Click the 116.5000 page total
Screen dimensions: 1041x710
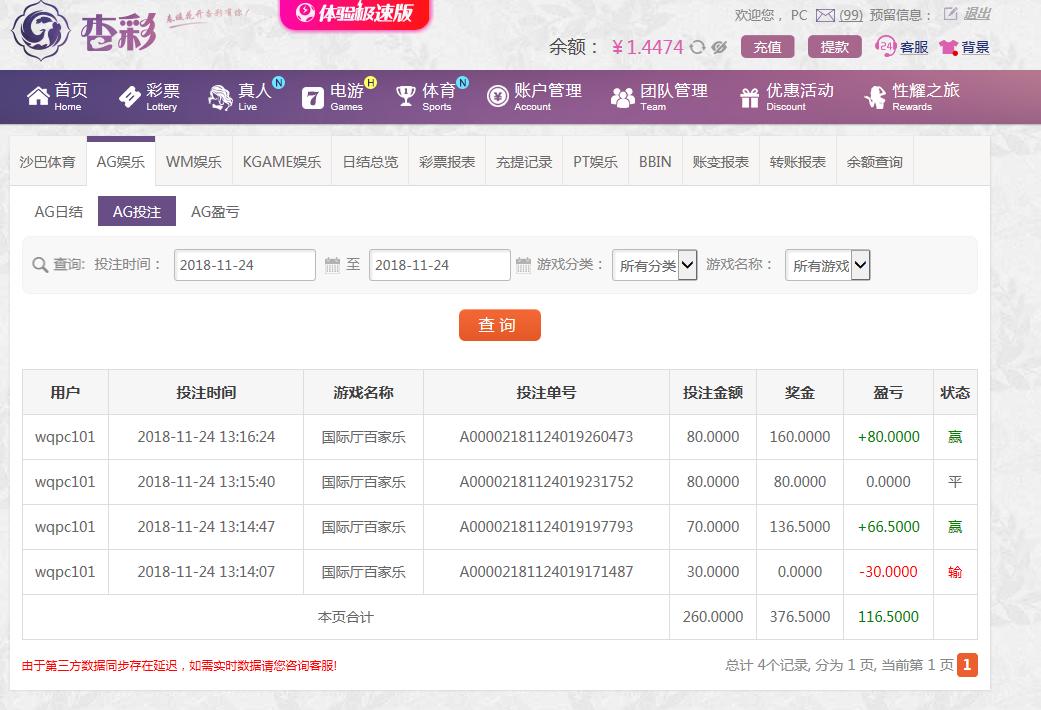click(888, 617)
